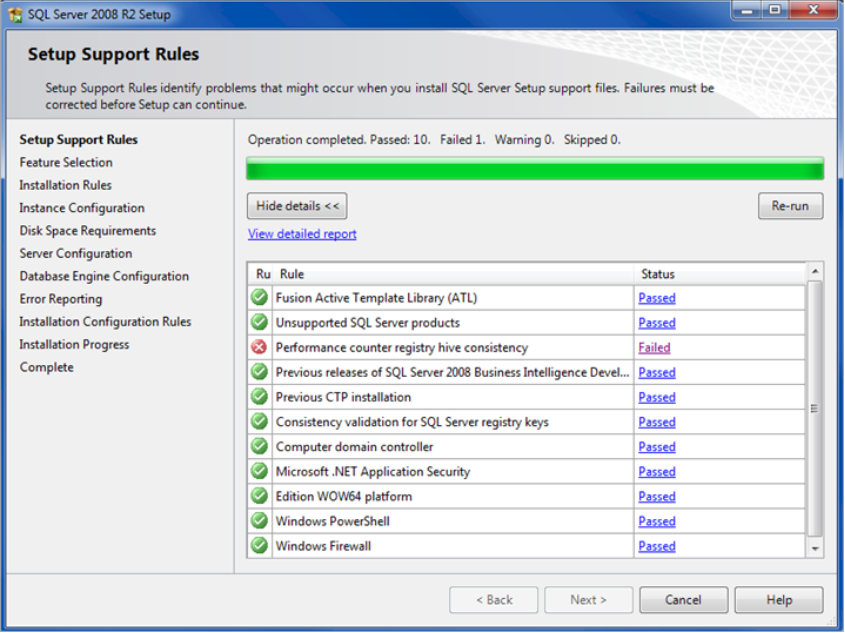
Task: Select Error Reporting step in sidebar
Action: 61,298
